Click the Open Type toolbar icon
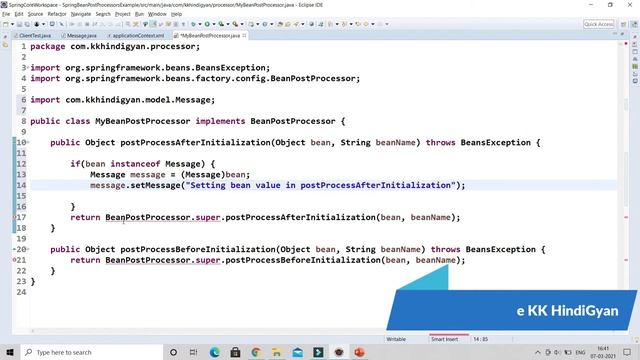The height and width of the screenshot is (360, 640). (280, 24)
